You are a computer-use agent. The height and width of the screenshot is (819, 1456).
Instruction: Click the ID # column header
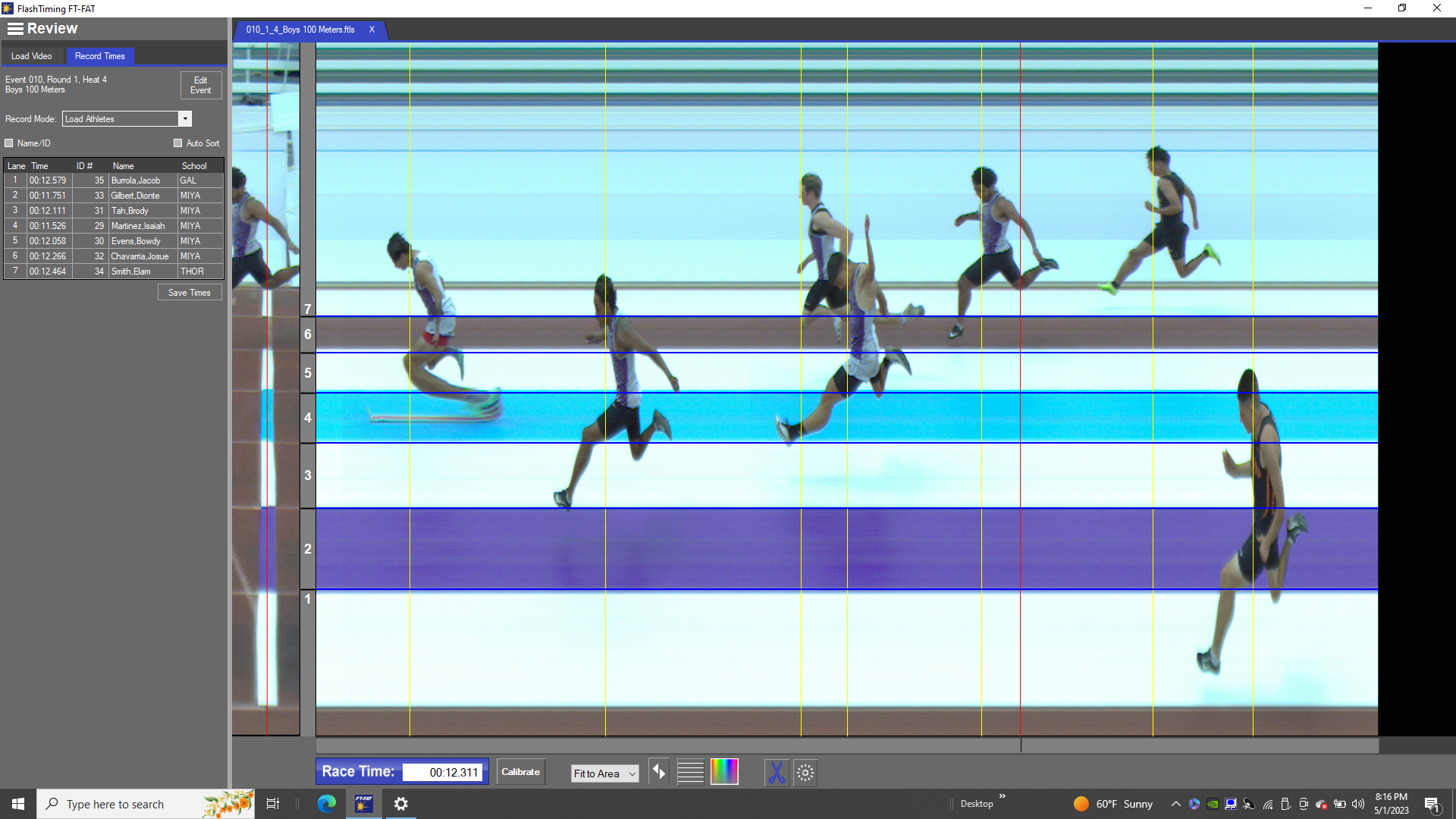84,166
